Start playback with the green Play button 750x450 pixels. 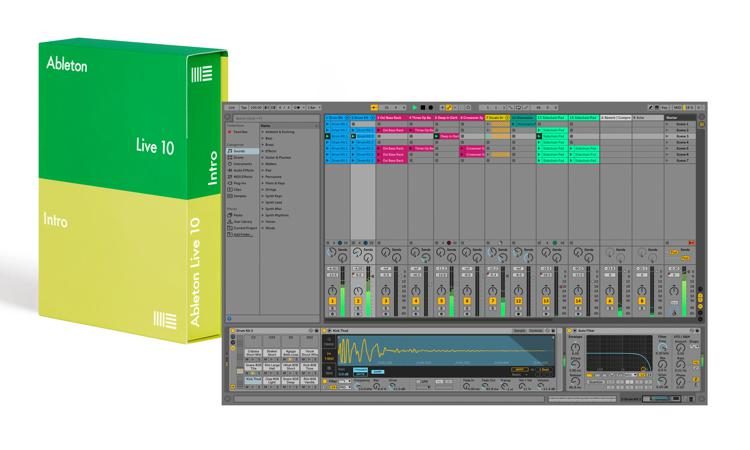[414, 108]
